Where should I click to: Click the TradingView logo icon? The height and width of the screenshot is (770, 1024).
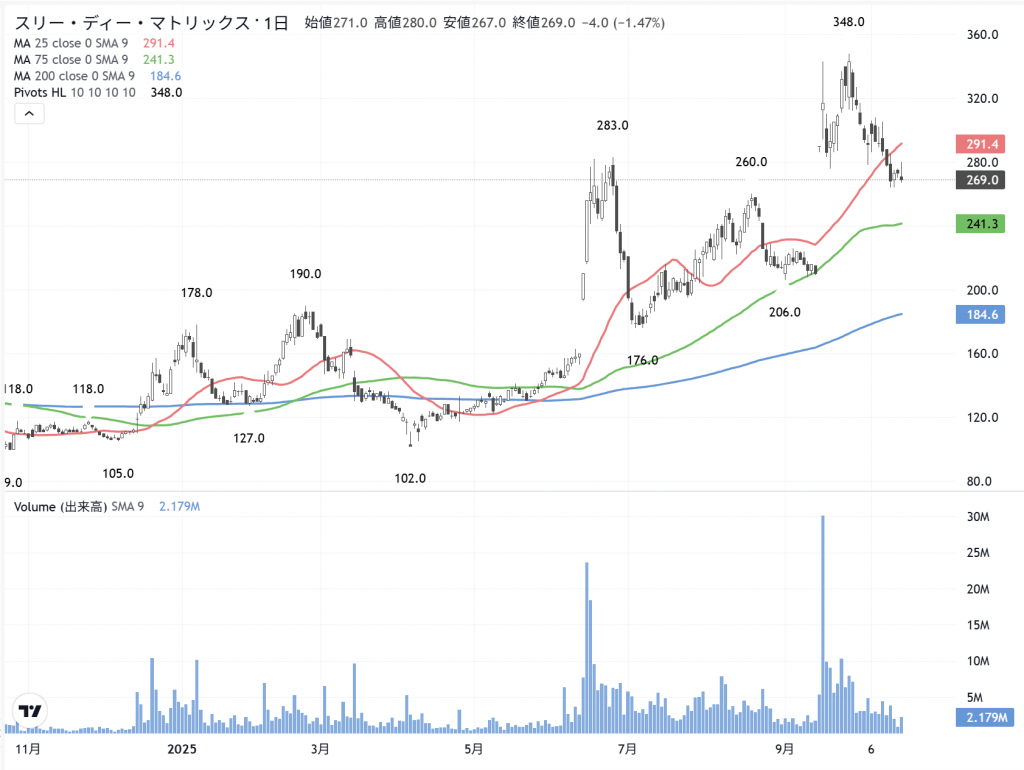[30, 711]
